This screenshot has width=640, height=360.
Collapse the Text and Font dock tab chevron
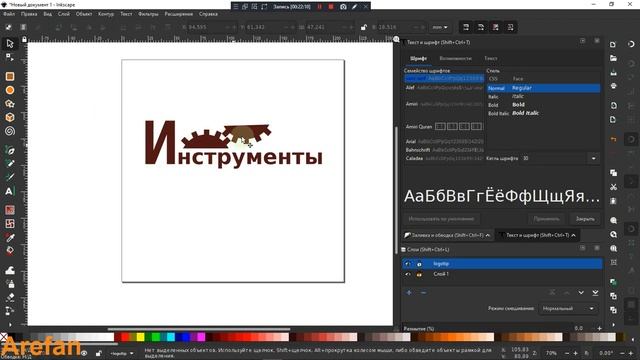coord(573,235)
